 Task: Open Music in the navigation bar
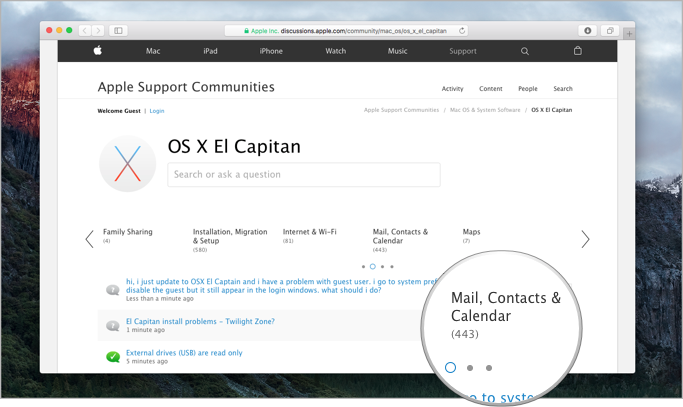click(x=397, y=51)
